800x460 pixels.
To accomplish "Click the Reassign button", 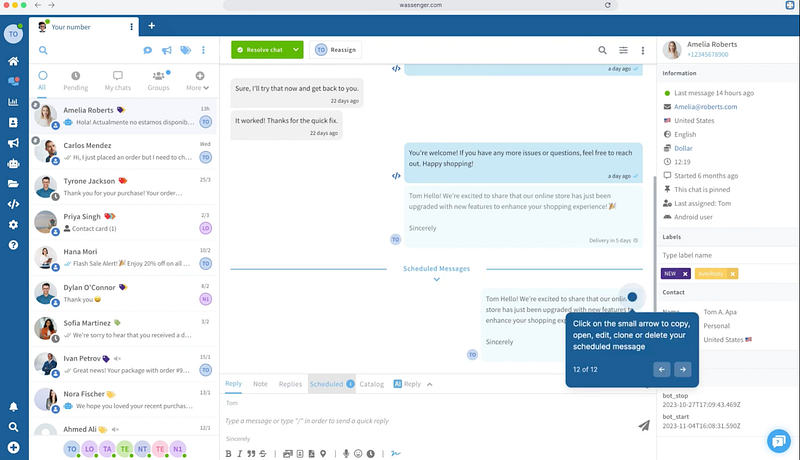I will pyautogui.click(x=335, y=50).
